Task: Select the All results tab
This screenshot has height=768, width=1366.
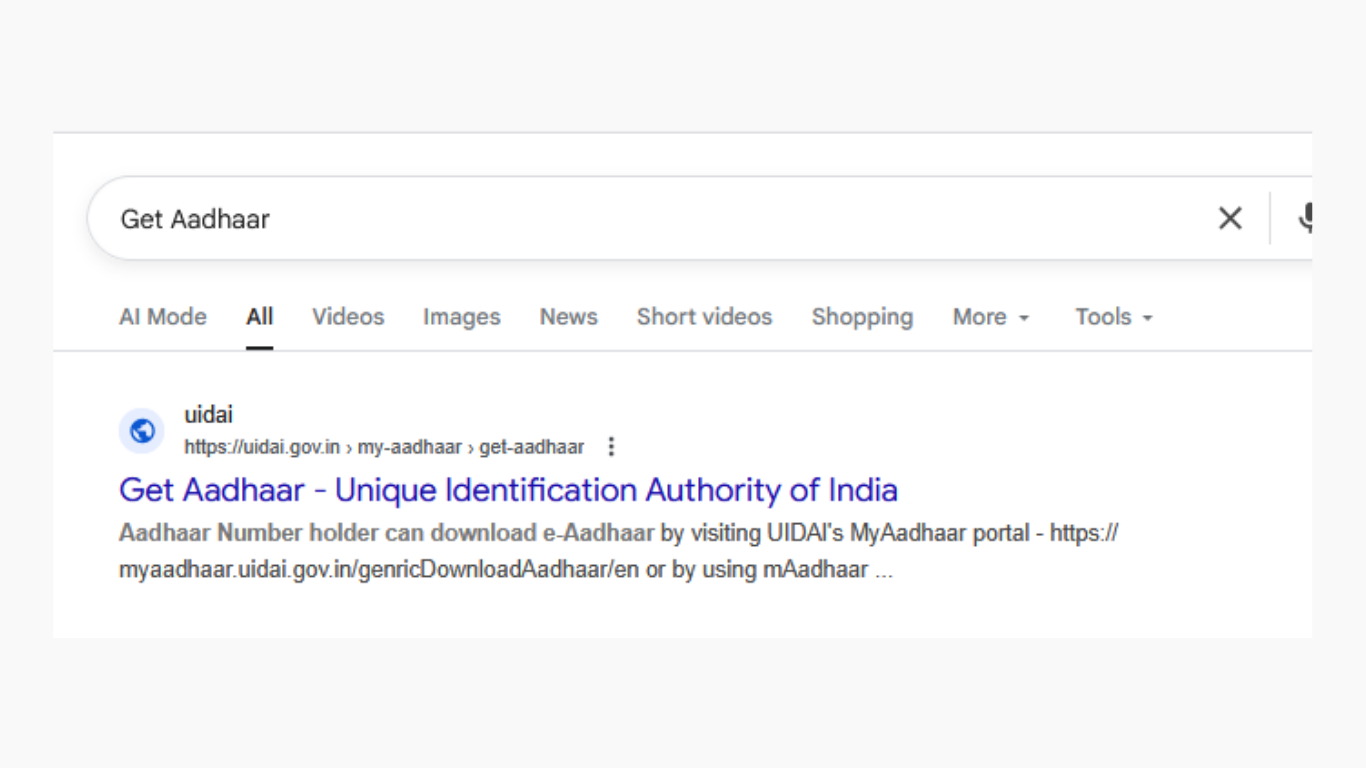Action: pos(260,317)
